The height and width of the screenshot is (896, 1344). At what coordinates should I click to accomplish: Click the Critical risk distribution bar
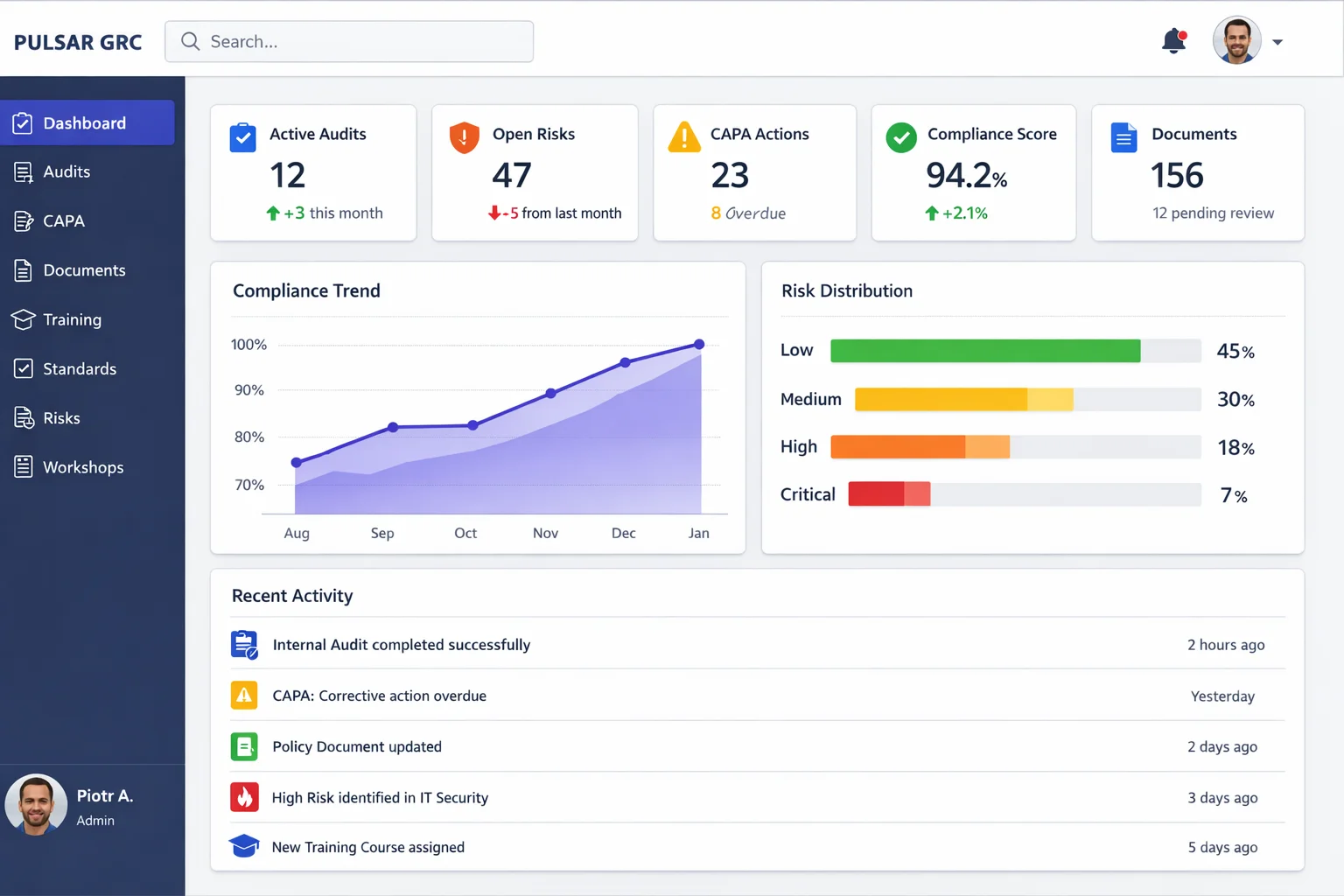[x=889, y=494]
